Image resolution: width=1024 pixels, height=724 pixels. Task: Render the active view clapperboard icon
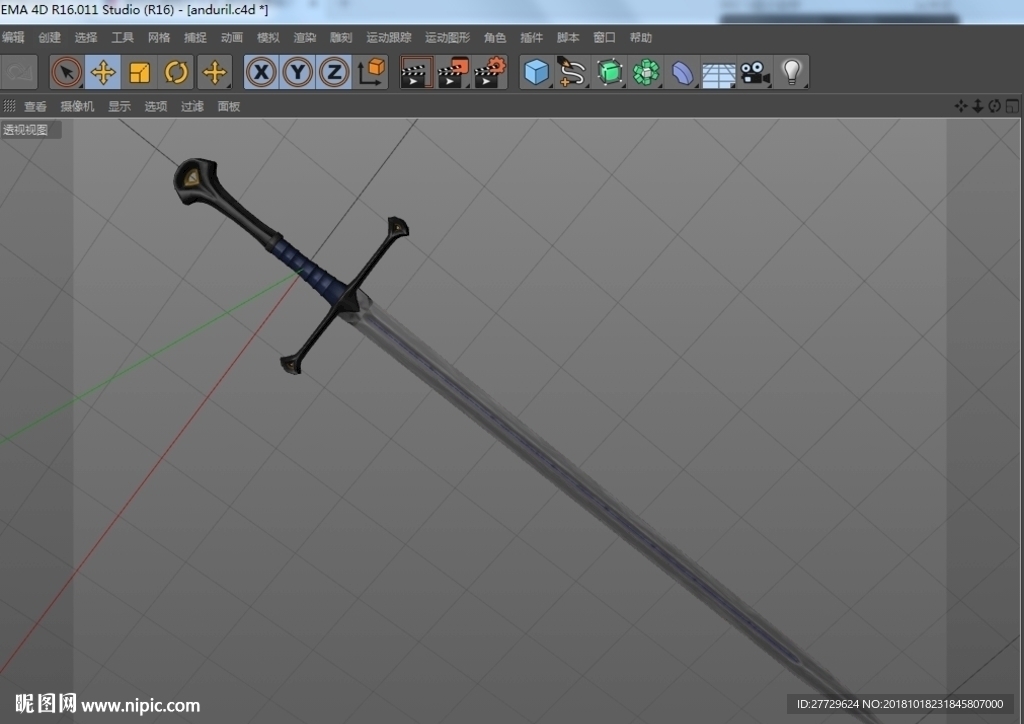(416, 72)
